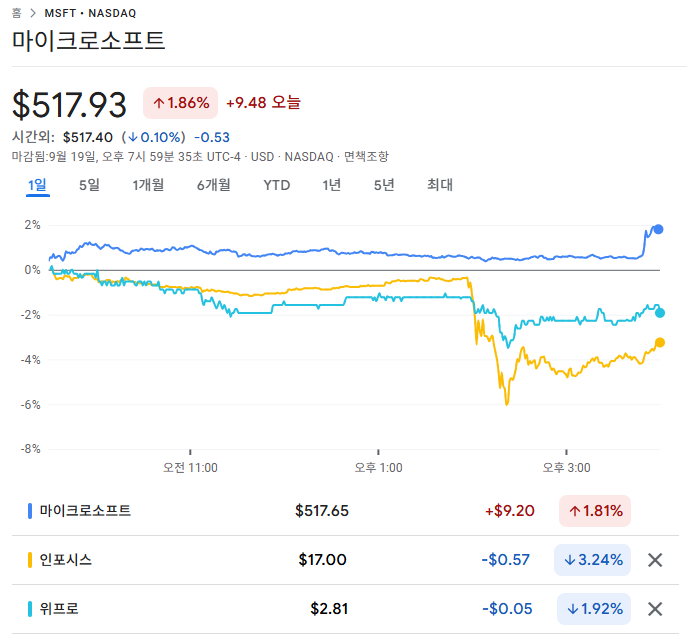Switch to the 5일 tab
This screenshot has height=636, width=687.
pyautogui.click(x=89, y=185)
